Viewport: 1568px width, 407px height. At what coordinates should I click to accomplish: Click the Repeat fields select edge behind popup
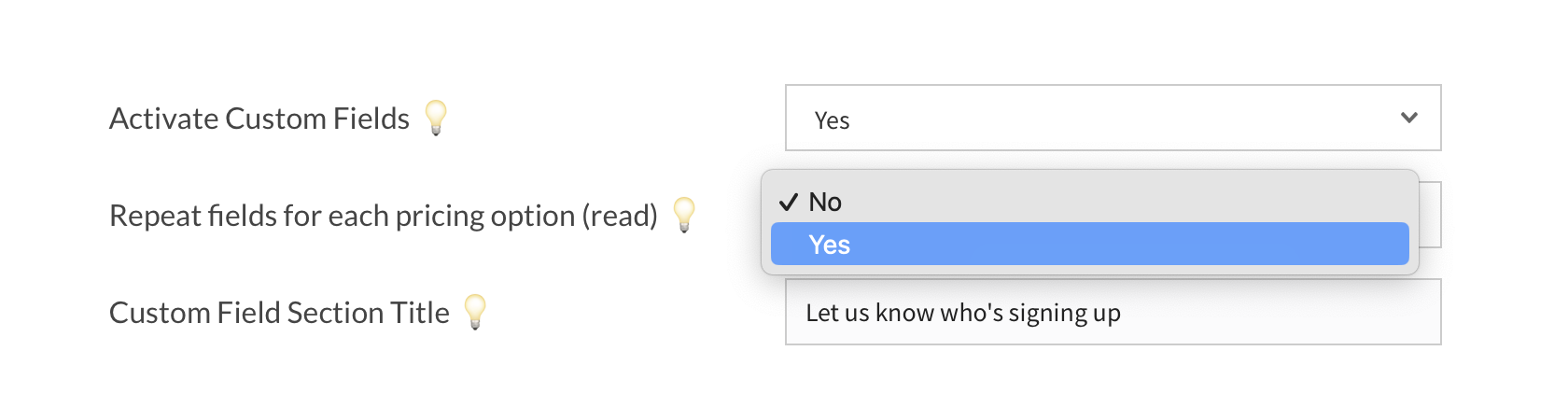pos(1431,215)
